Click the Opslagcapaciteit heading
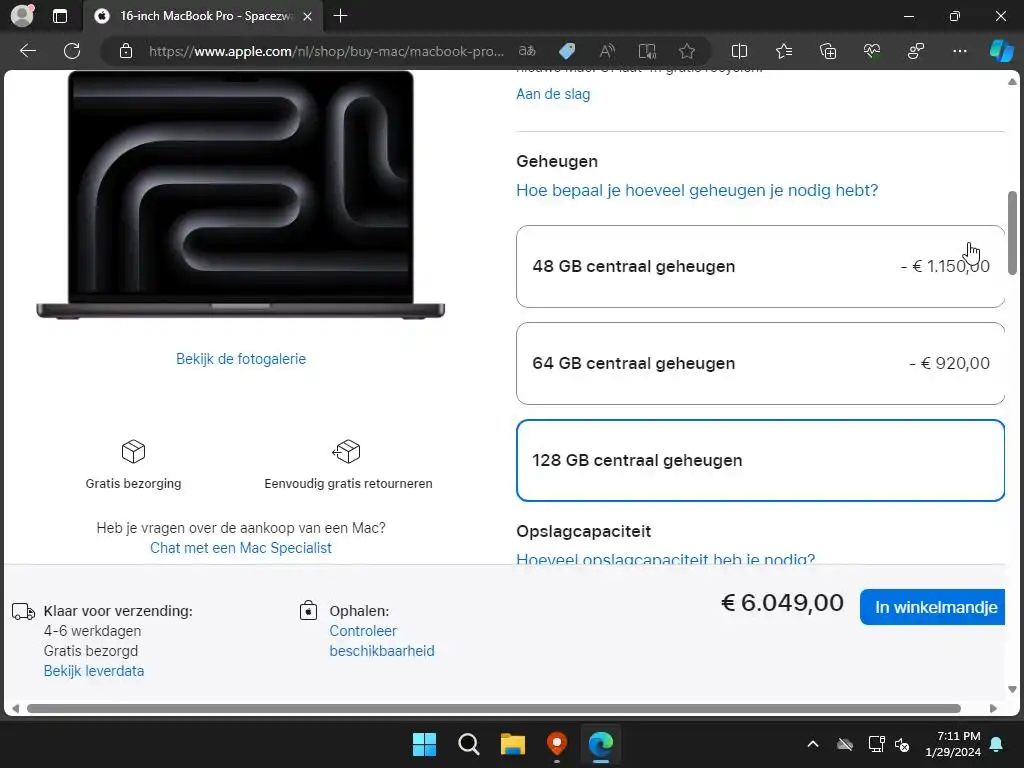The width and height of the screenshot is (1024, 768). click(x=583, y=531)
